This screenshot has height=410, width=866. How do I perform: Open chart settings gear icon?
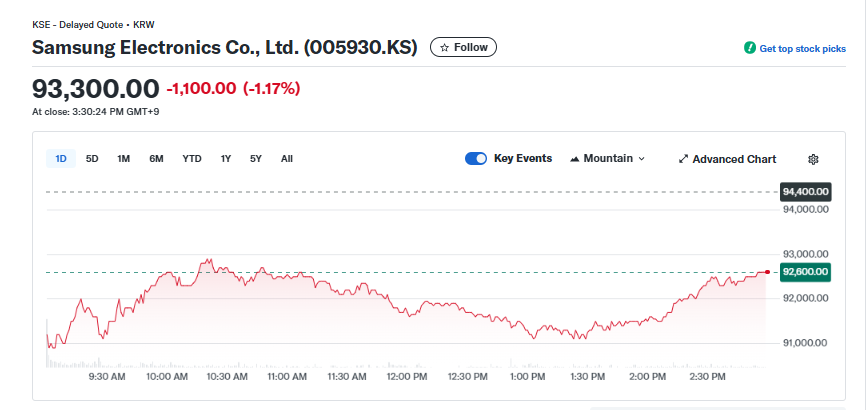pos(813,159)
